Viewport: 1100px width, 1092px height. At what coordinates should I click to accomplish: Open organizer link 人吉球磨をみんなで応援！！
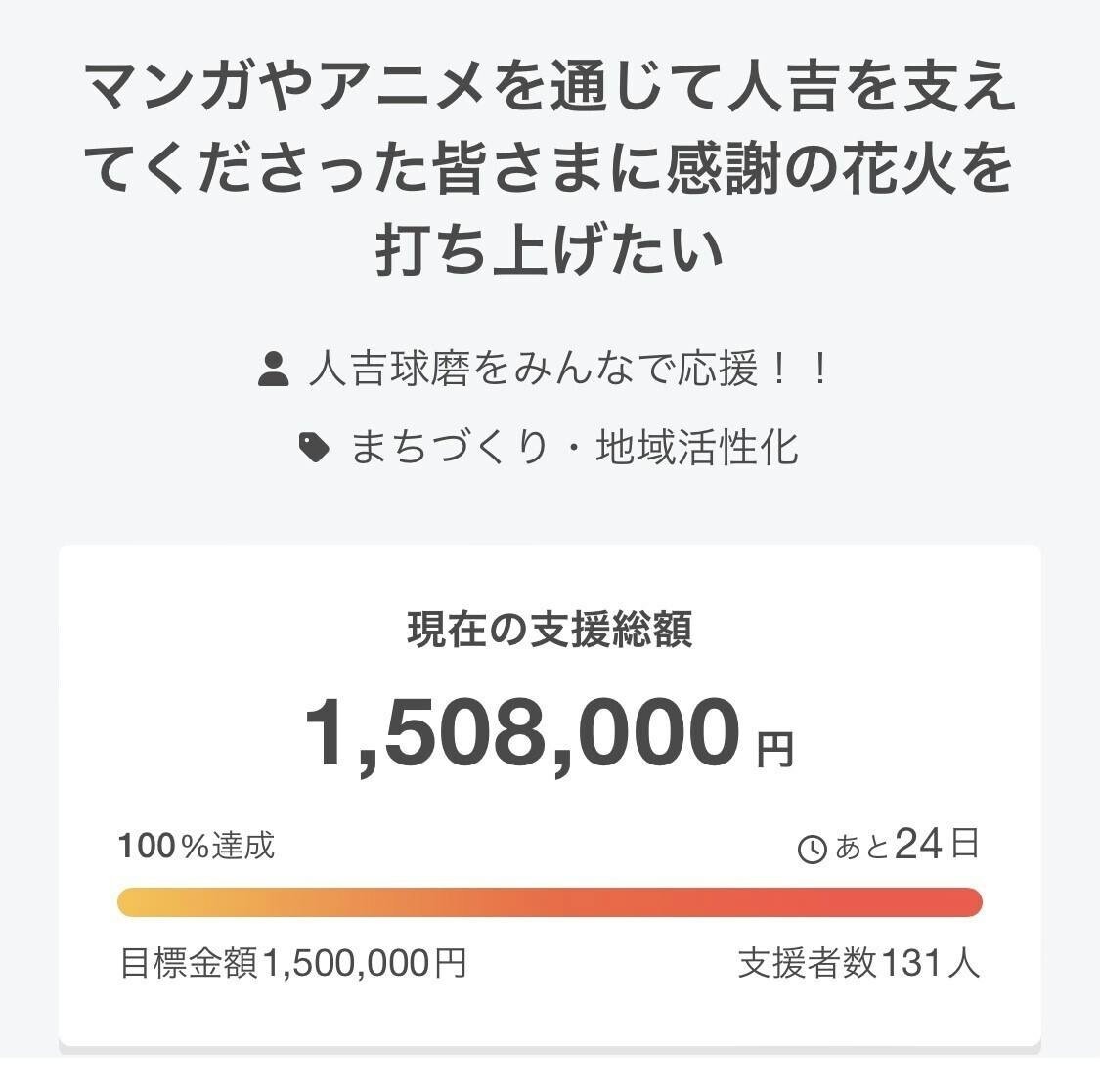(567, 370)
